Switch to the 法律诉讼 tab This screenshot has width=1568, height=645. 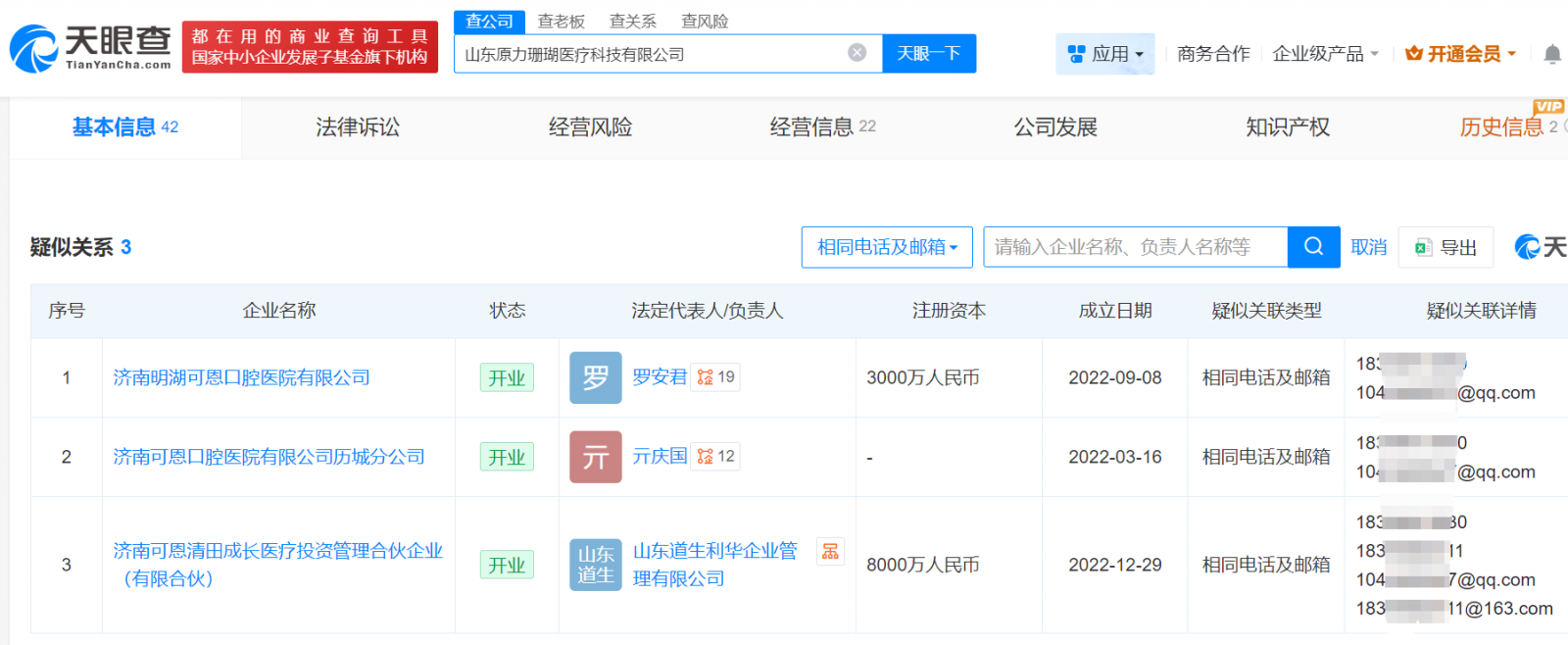tap(358, 127)
